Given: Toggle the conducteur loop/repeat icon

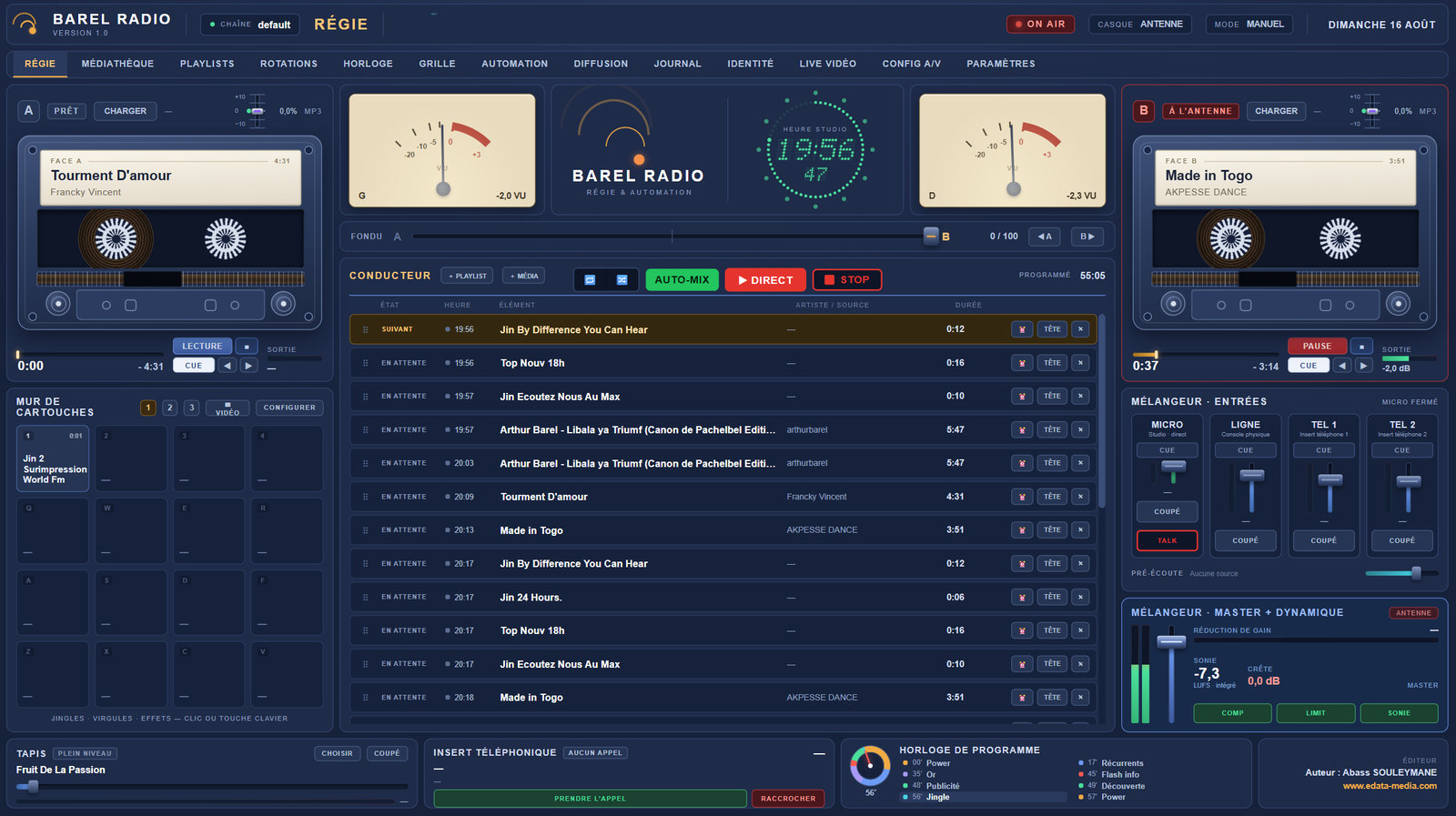Looking at the screenshot, I should [590, 280].
